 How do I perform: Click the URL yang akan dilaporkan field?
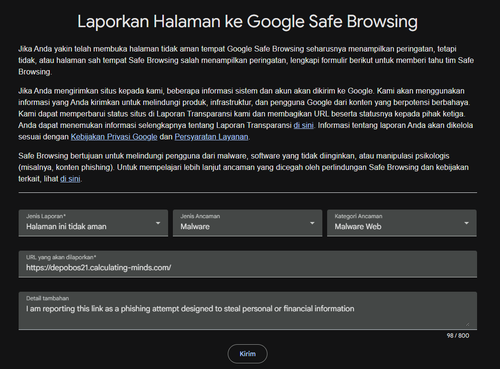[x=248, y=264]
